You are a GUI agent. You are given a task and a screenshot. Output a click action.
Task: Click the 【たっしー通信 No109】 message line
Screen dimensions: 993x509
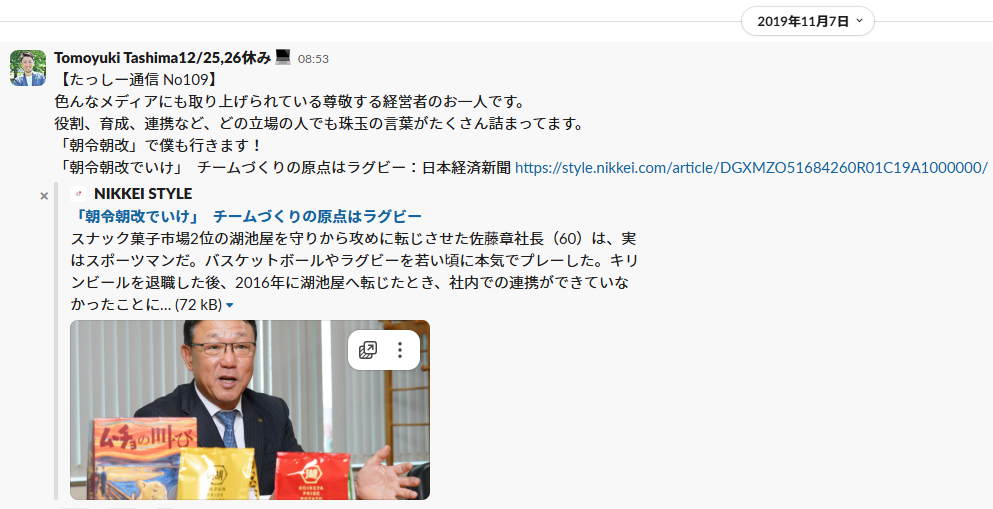pyautogui.click(x=137, y=80)
